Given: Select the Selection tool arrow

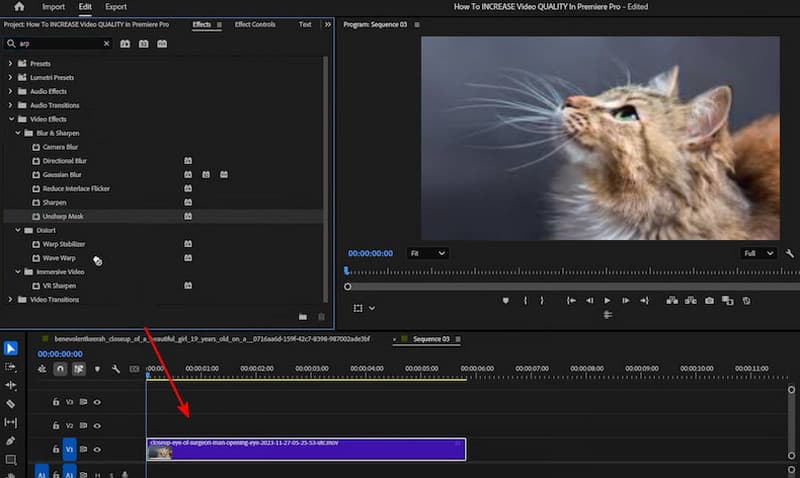Looking at the screenshot, I should [11, 348].
